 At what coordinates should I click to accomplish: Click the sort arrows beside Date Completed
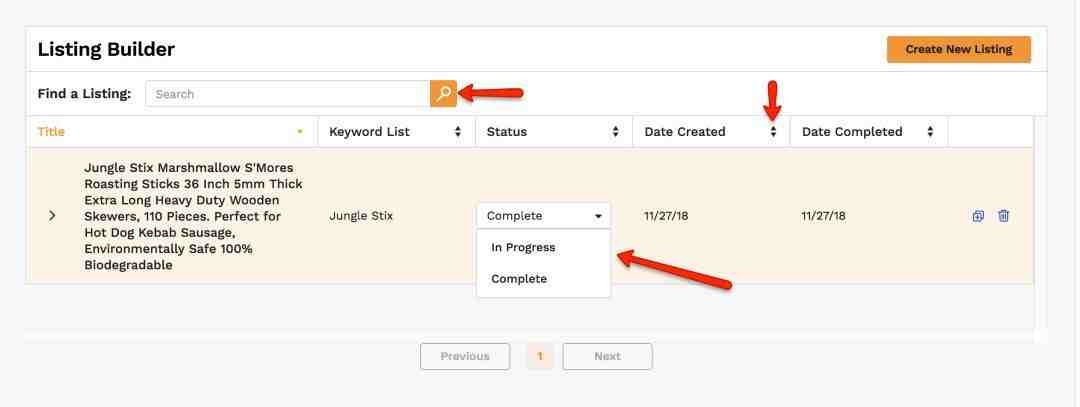click(x=930, y=132)
